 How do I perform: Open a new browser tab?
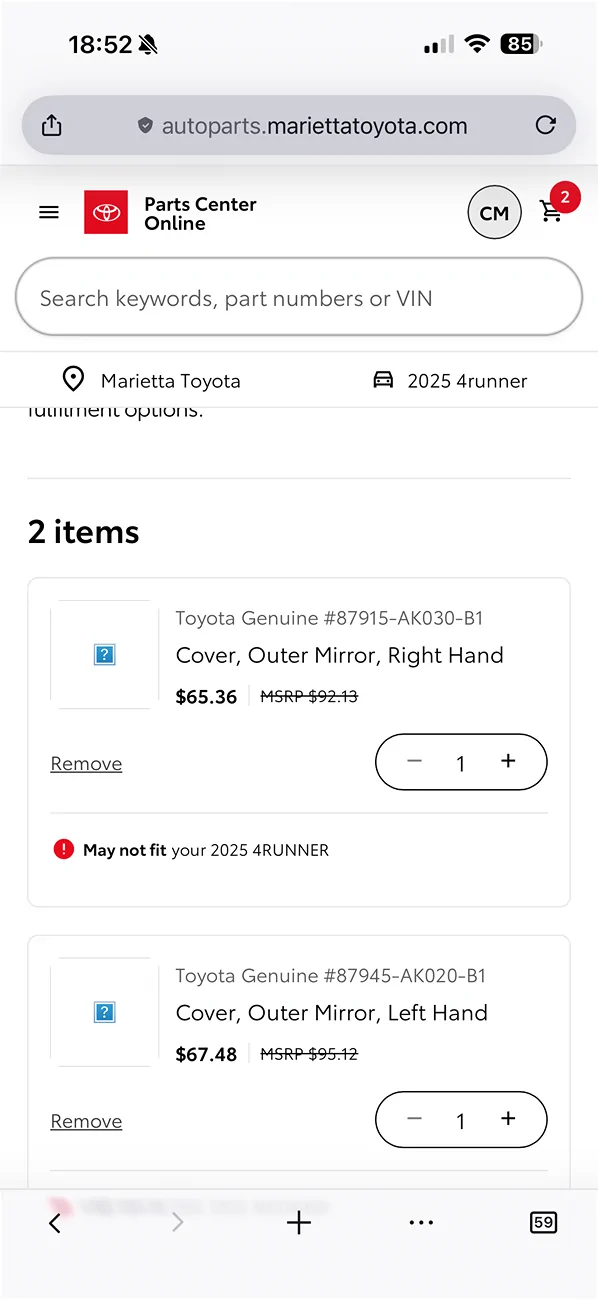pyautogui.click(x=298, y=1222)
